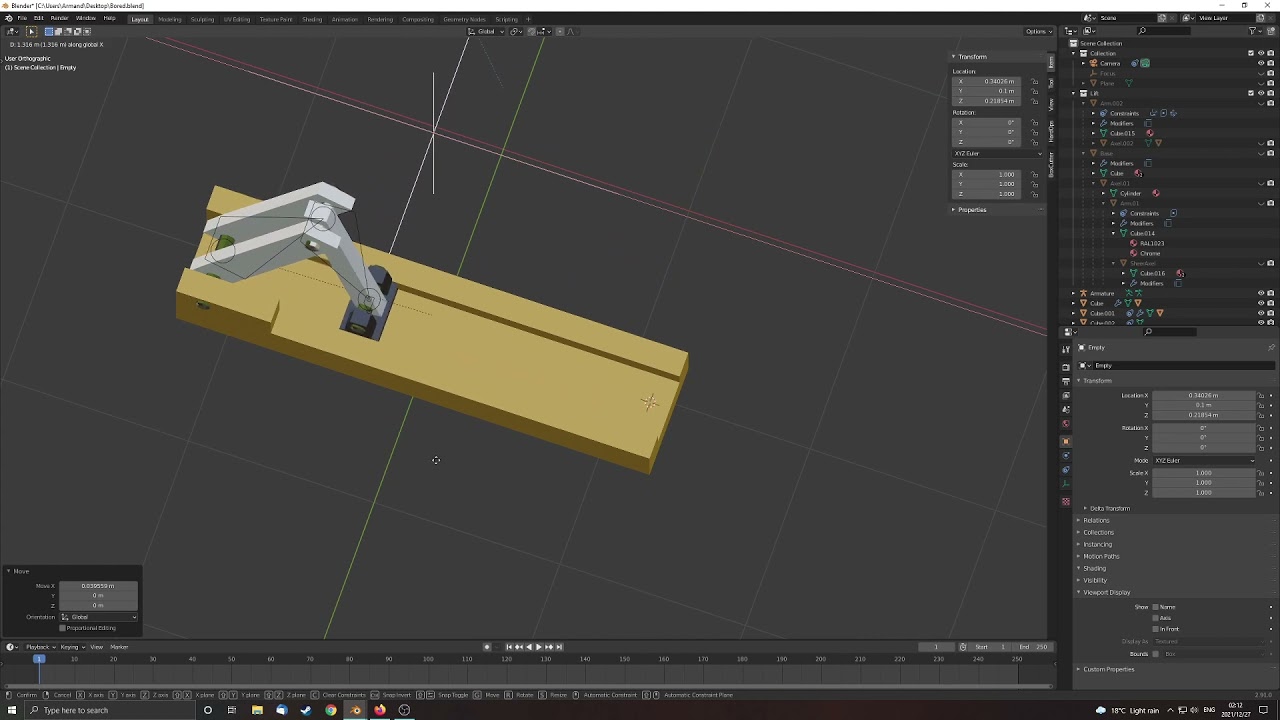Click the lock icon beside Scale Z

coord(1262,492)
